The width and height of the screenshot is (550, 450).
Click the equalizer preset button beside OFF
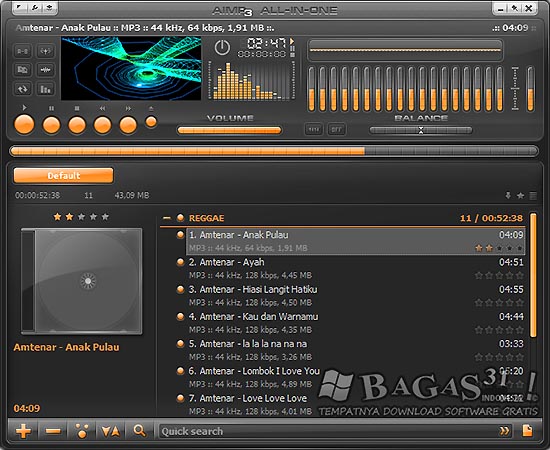(x=314, y=129)
